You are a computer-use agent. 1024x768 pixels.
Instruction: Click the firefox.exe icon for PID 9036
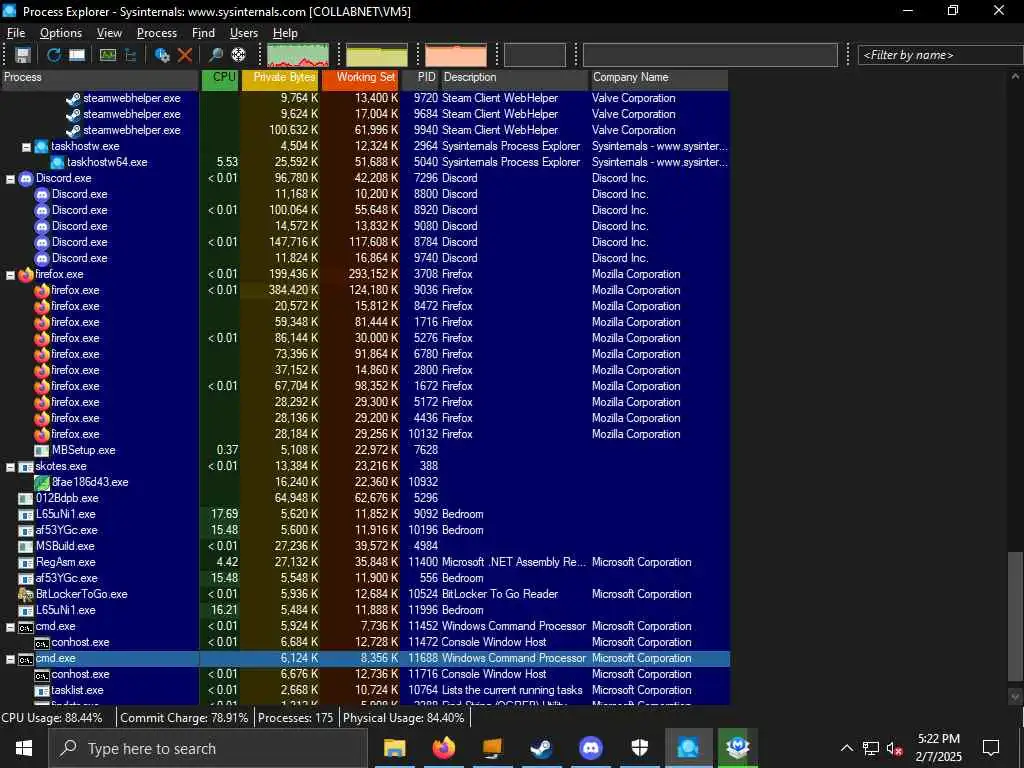point(42,290)
